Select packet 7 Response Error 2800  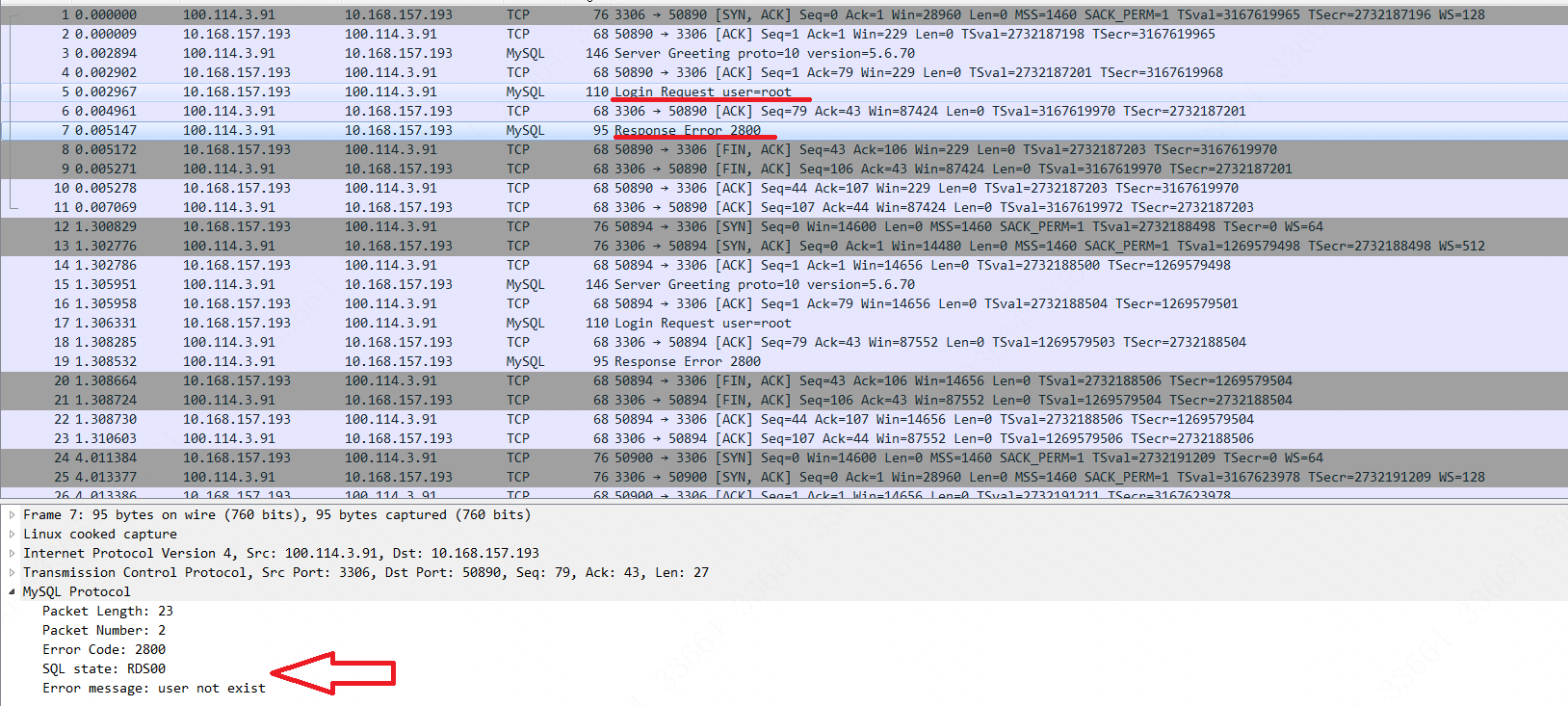[x=784, y=130]
